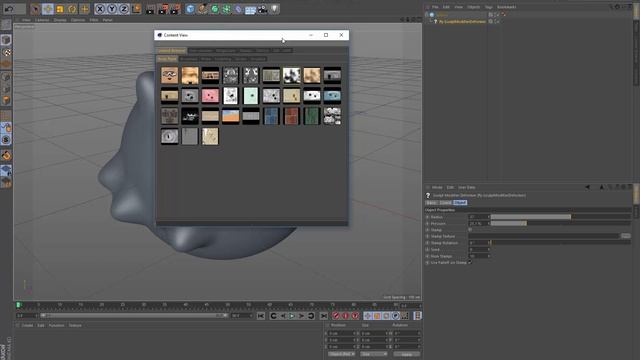Add a Cube primitive object
Screen dimensions: 640x360
(x=190, y=9)
